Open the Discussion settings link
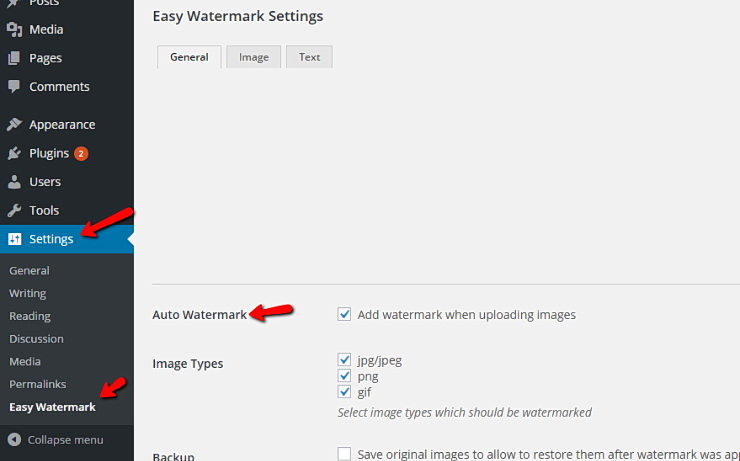This screenshot has height=461, width=740. [x=36, y=339]
